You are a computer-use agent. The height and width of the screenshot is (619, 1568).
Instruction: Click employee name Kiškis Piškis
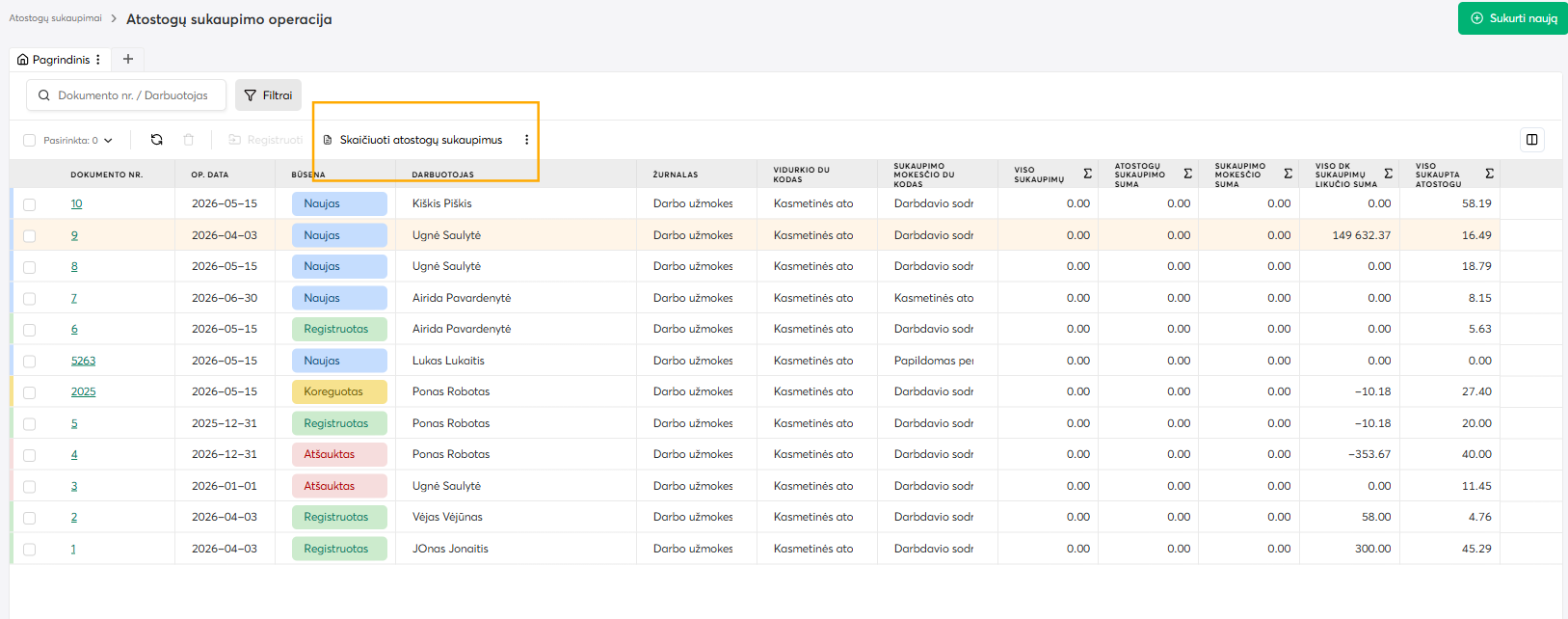[x=441, y=203]
